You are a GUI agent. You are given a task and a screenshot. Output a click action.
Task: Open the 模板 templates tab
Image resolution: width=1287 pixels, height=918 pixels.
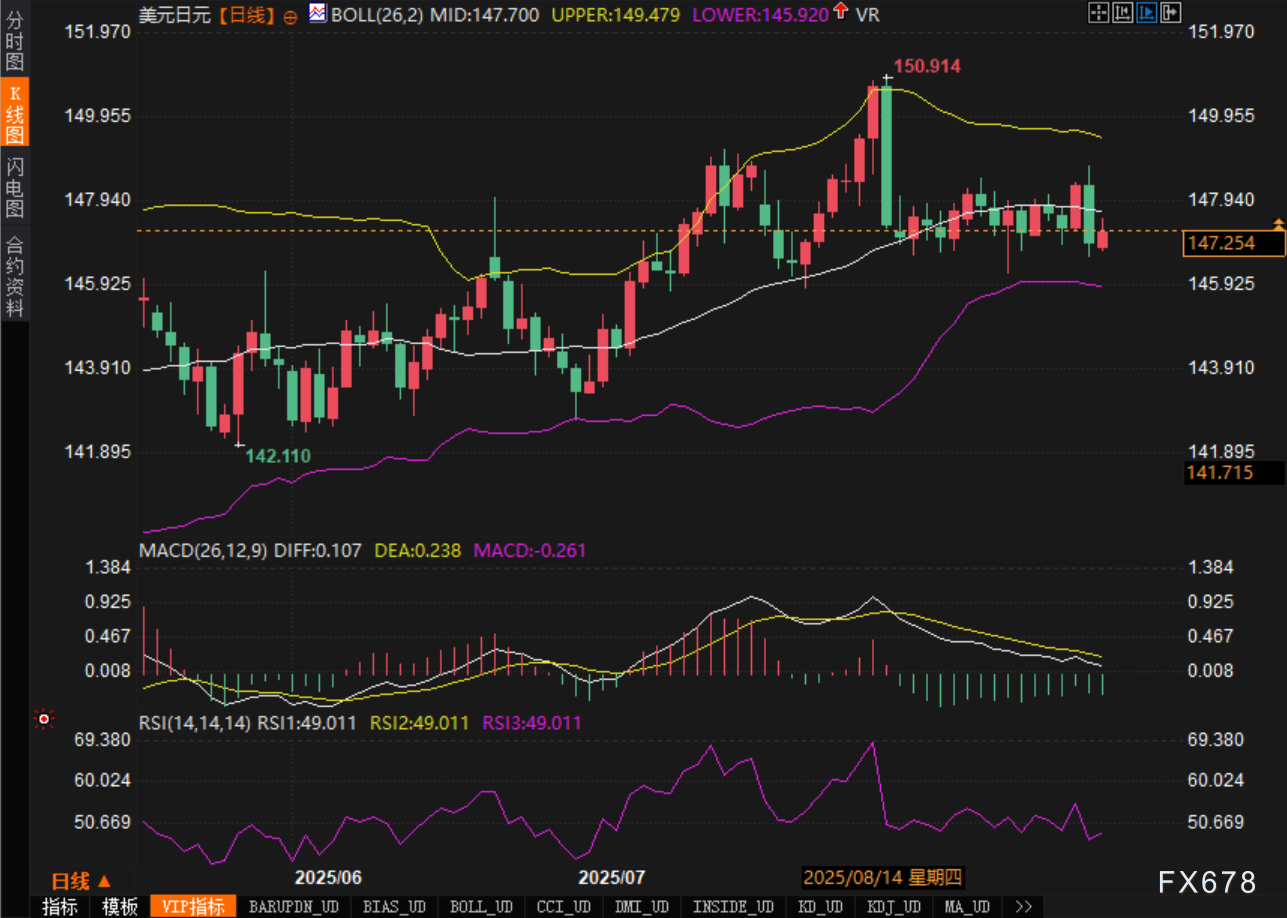120,907
